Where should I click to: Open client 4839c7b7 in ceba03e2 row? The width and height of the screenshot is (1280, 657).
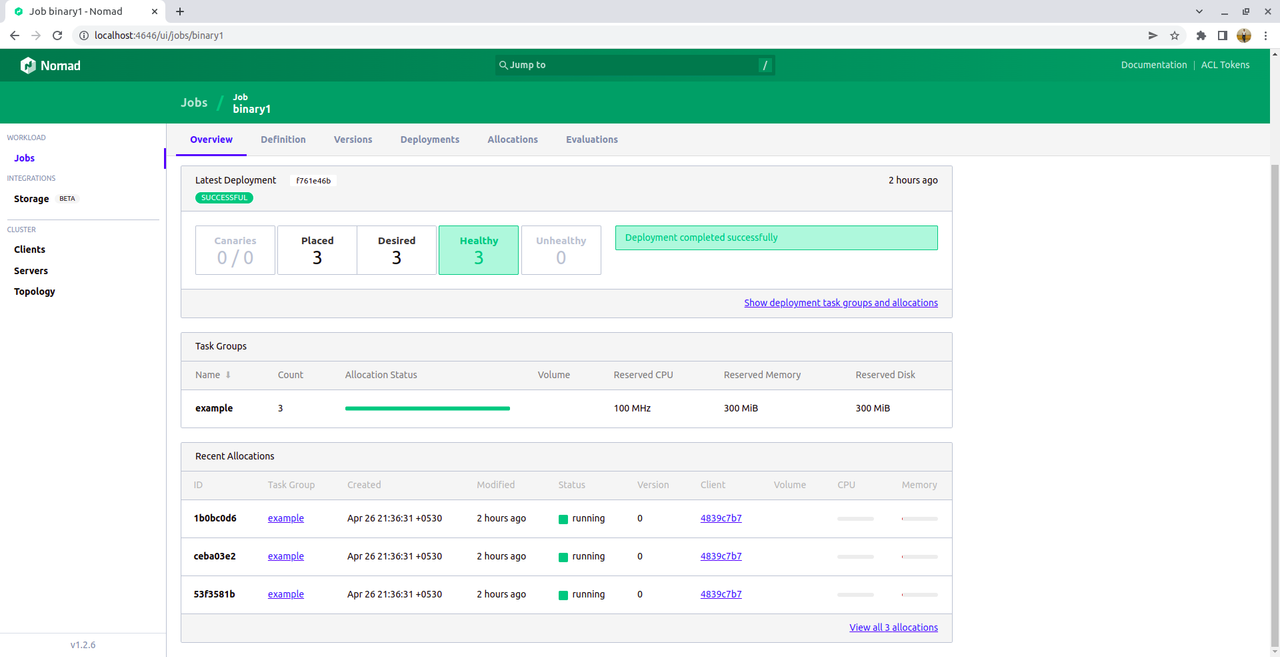(721, 556)
